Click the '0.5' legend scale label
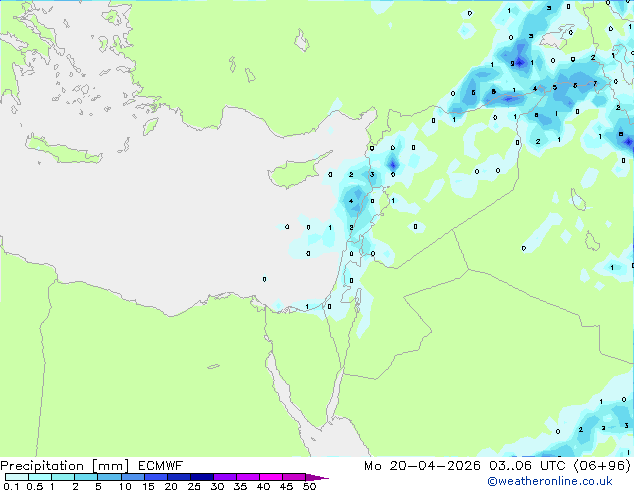 pos(34,486)
